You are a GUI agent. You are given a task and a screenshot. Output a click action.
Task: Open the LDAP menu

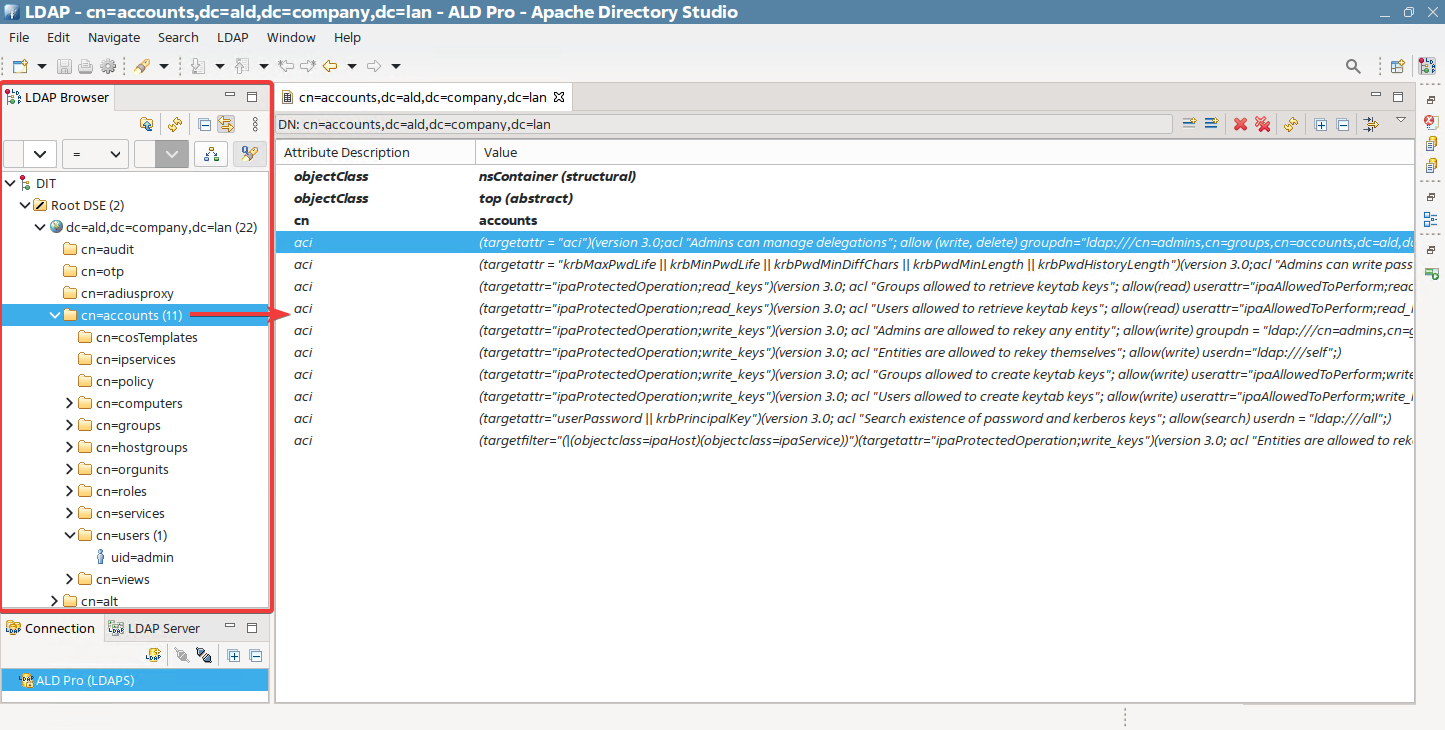pos(233,37)
